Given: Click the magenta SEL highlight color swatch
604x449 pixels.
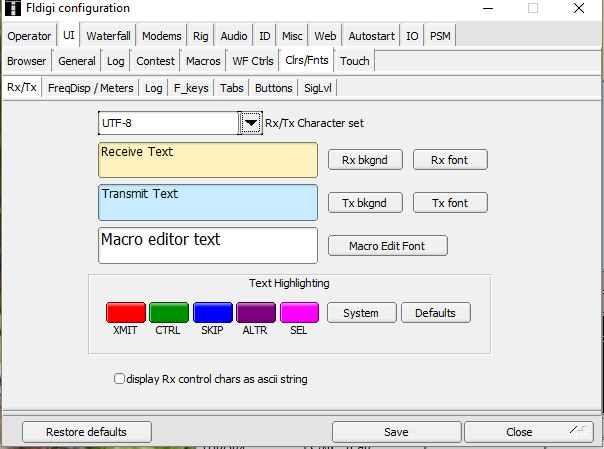Looking at the screenshot, I should (300, 312).
